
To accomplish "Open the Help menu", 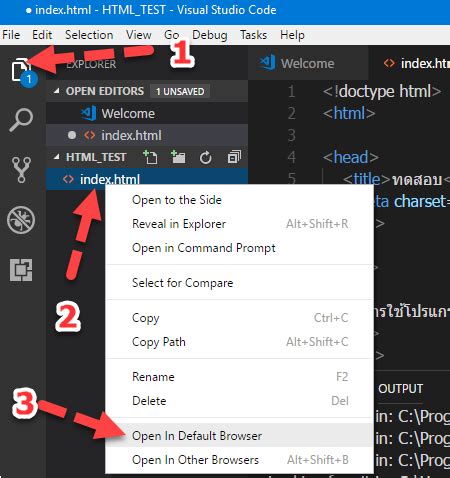I will click(x=292, y=35).
